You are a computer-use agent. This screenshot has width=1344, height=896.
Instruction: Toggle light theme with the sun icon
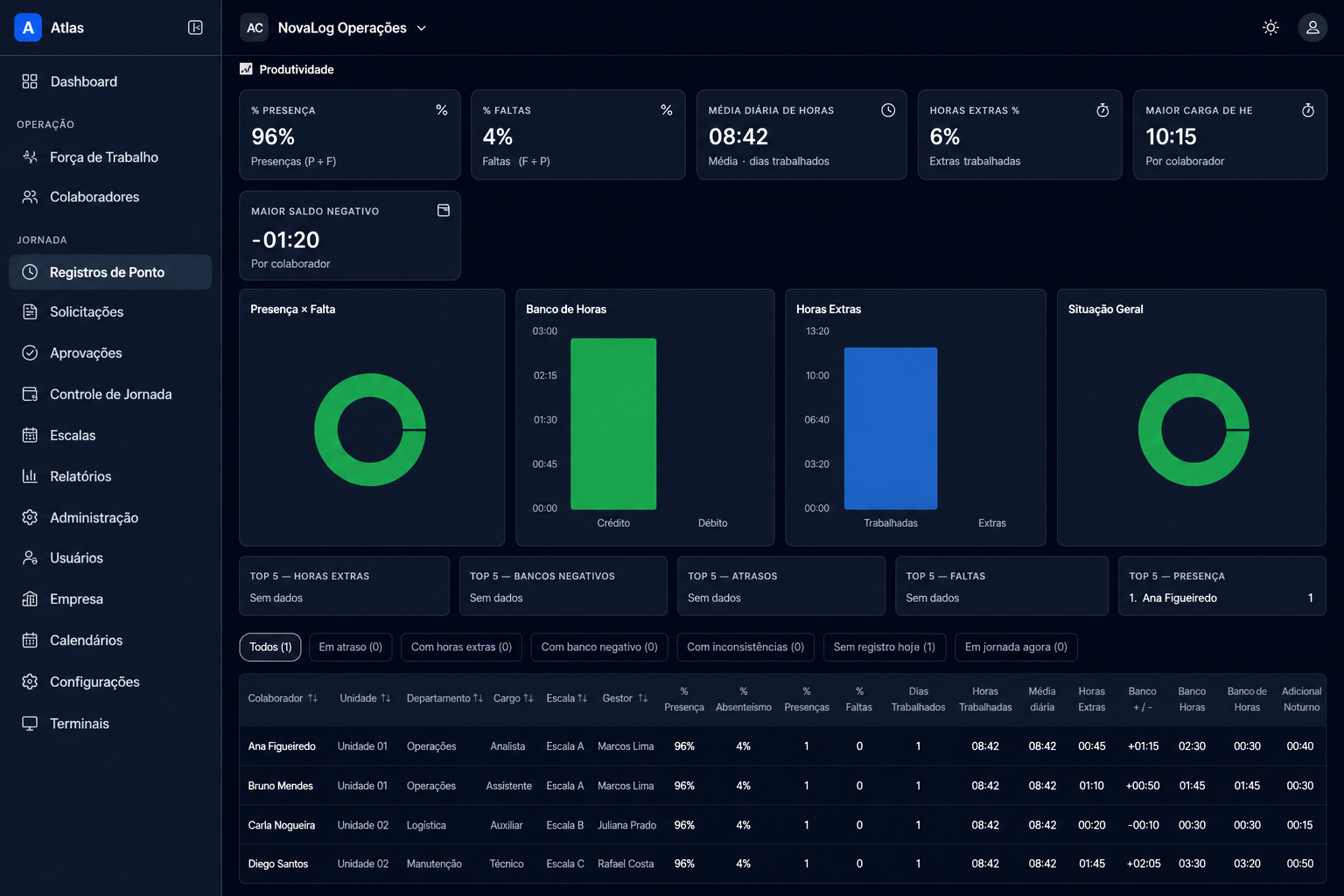[1270, 28]
